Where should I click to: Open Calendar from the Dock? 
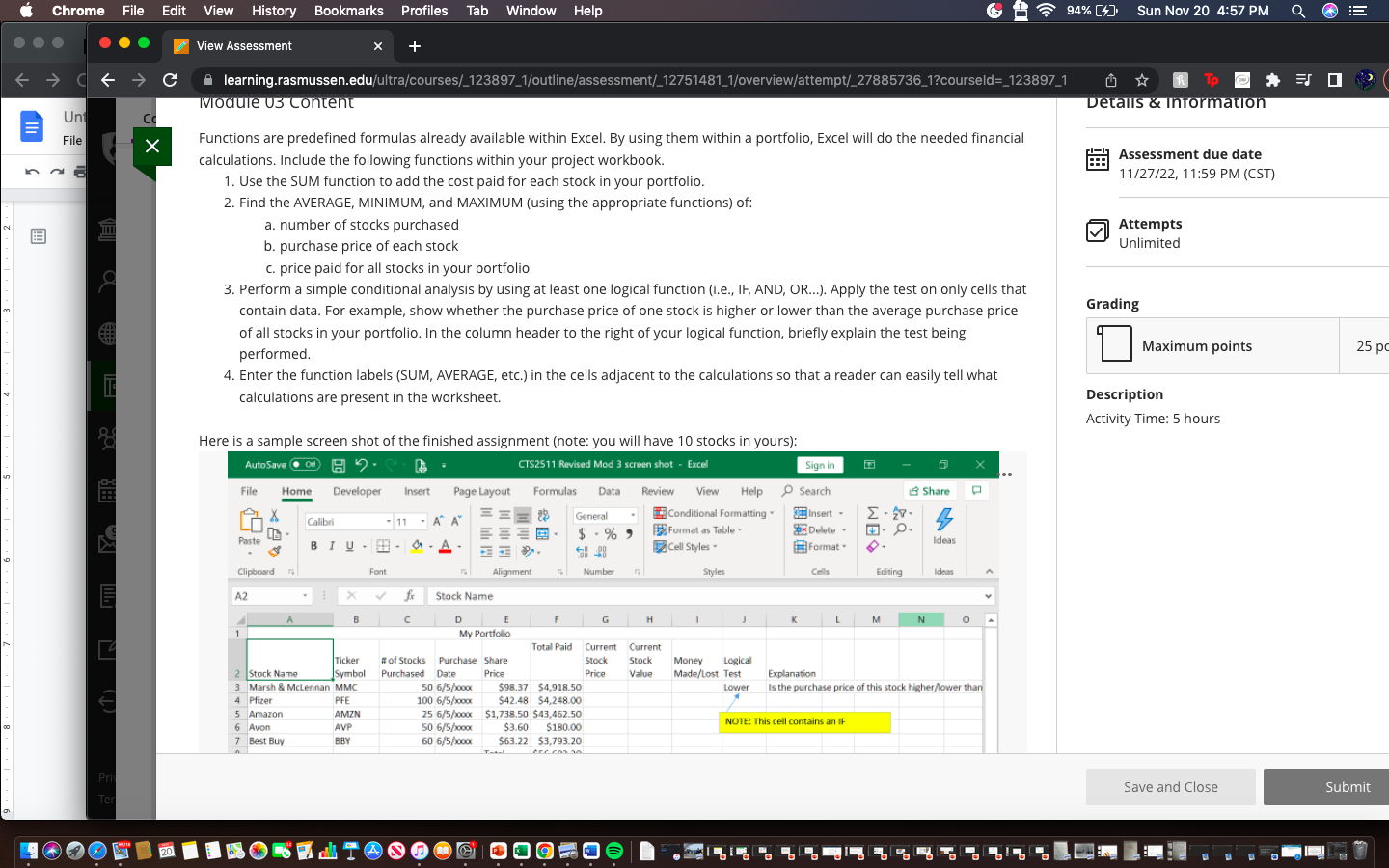click(167, 851)
